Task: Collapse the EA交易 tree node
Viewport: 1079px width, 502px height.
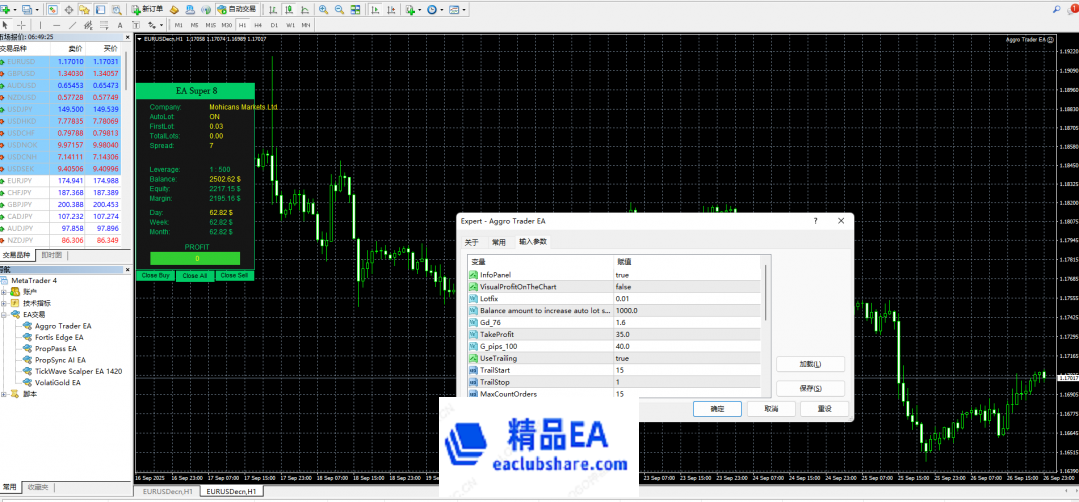Action: point(5,314)
